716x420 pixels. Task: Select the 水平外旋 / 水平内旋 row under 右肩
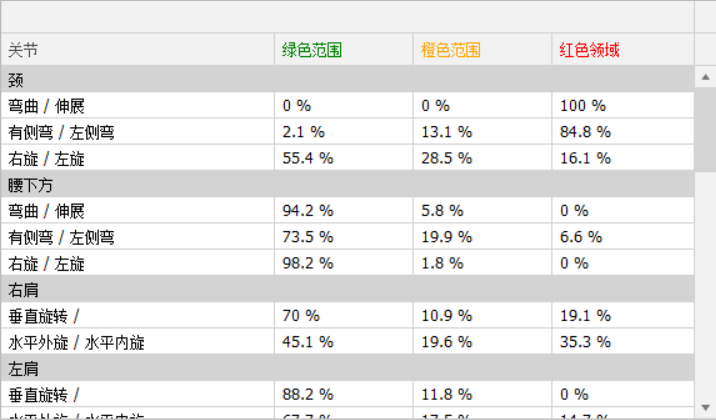(x=77, y=343)
